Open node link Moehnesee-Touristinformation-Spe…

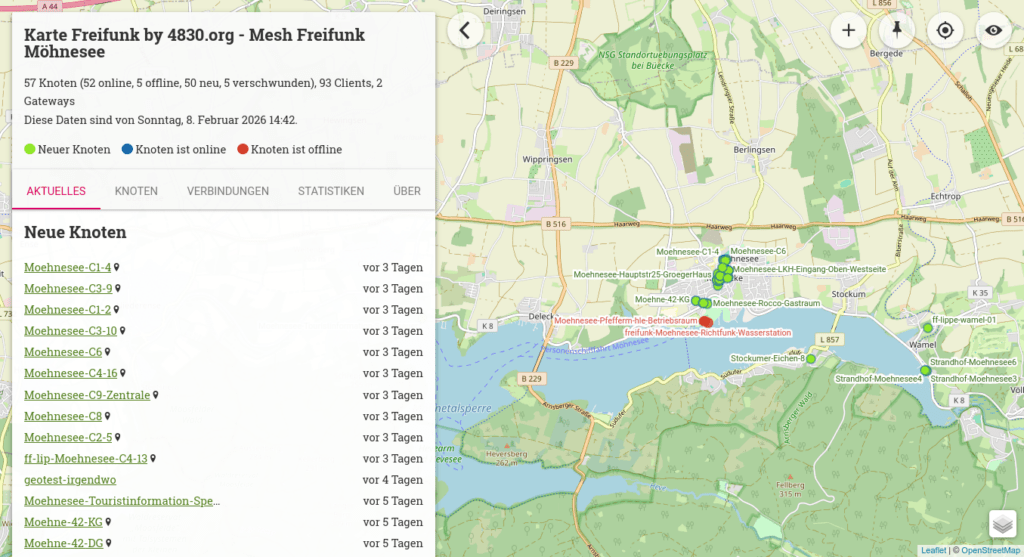click(122, 501)
